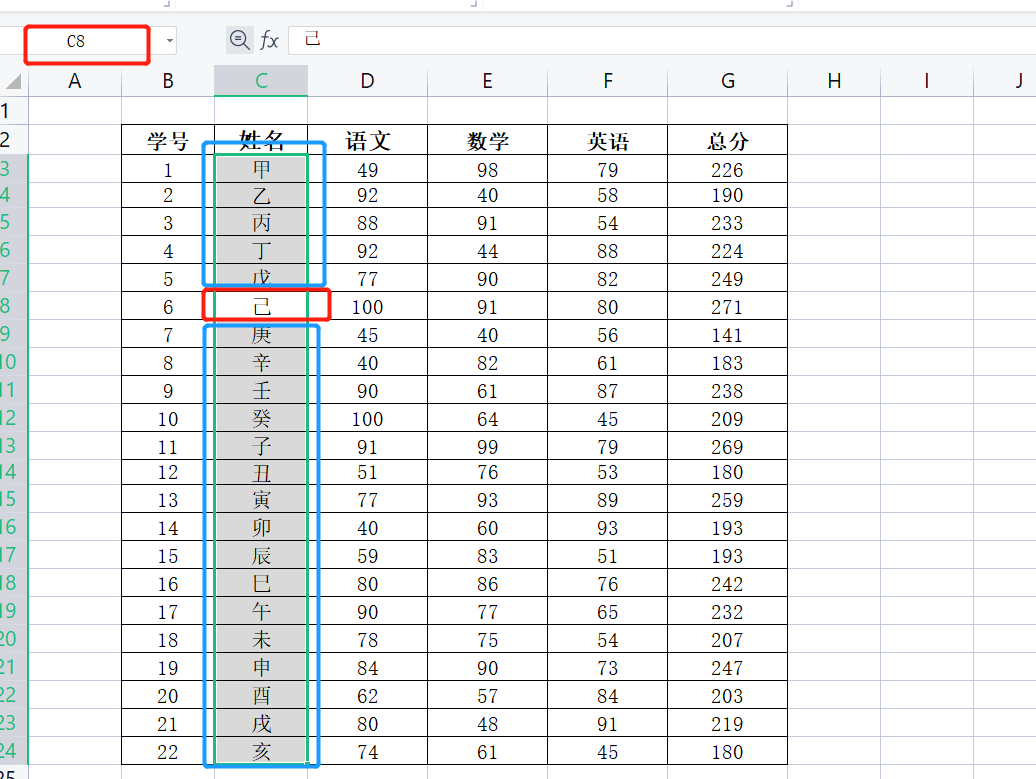
Task: Click the 英语 header cell
Action: pos(608,140)
